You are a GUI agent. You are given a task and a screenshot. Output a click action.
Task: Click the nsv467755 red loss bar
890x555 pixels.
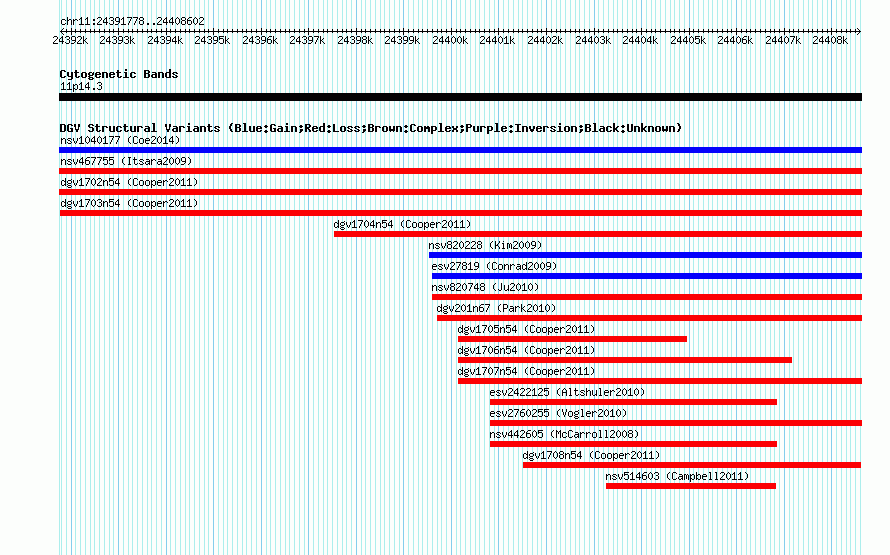point(460,171)
